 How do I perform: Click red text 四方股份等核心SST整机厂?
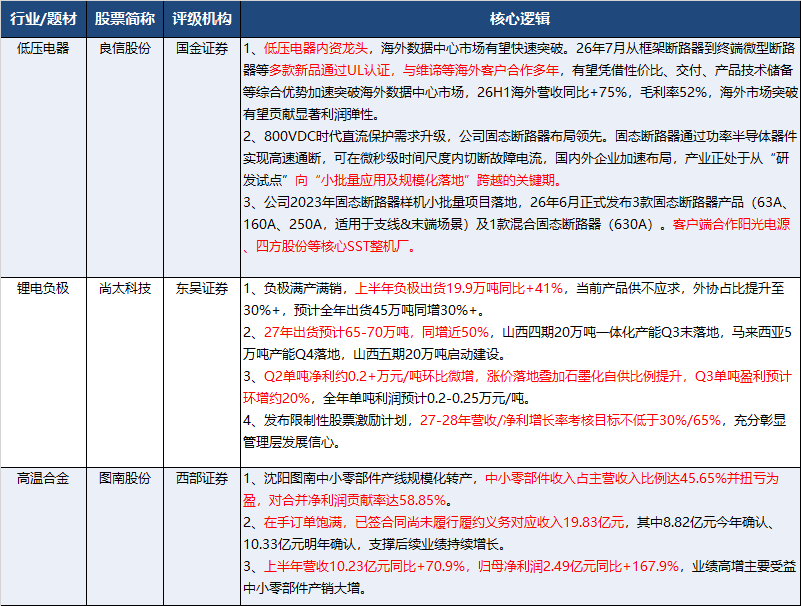[x=333, y=246]
